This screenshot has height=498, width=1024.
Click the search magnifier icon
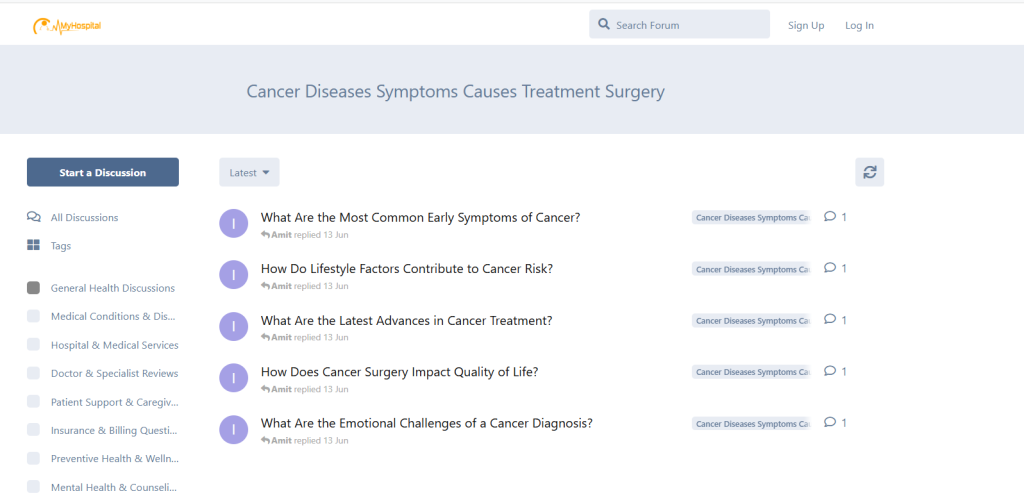click(603, 25)
